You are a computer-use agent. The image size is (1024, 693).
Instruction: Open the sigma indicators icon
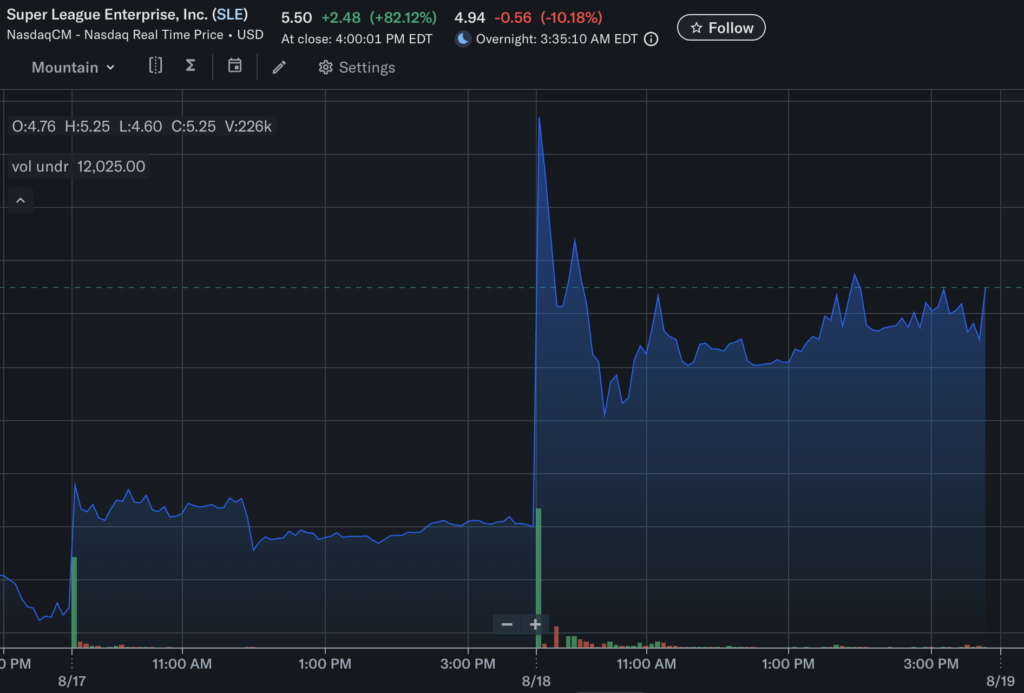point(190,65)
